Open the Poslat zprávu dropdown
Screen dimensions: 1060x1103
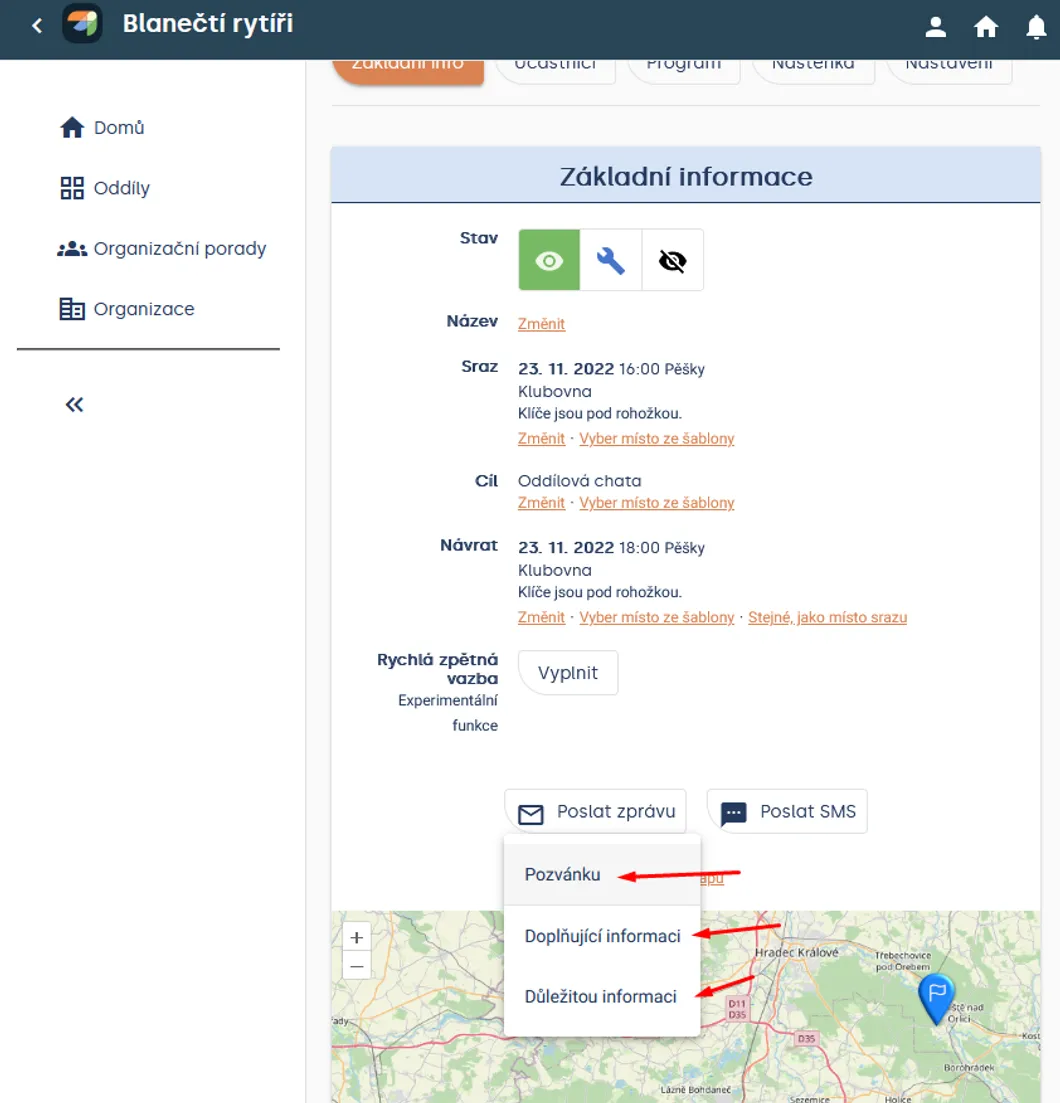(595, 812)
